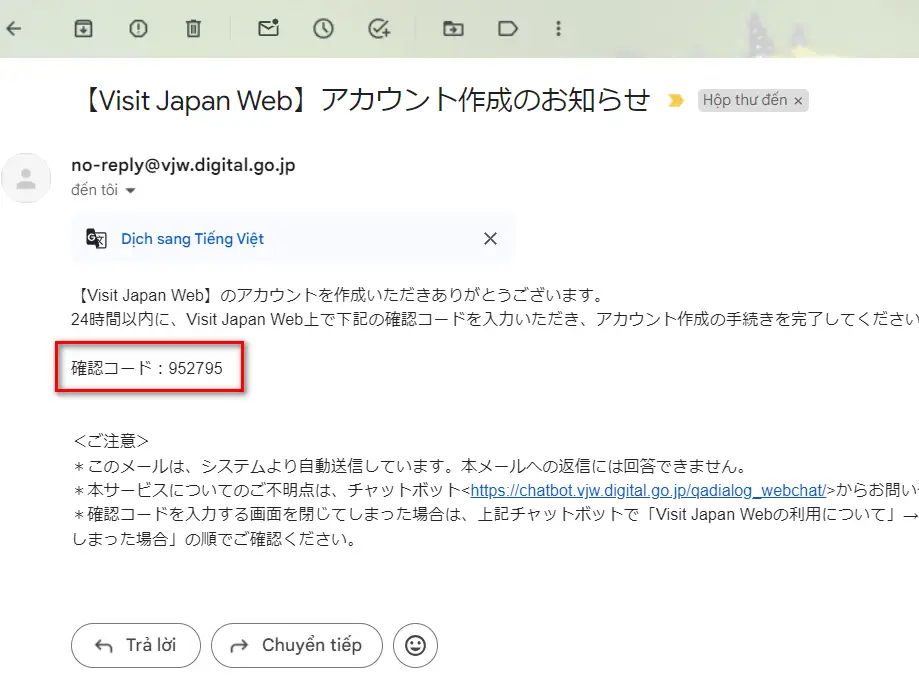
Task: Open the Labels icon
Action: 508,29
